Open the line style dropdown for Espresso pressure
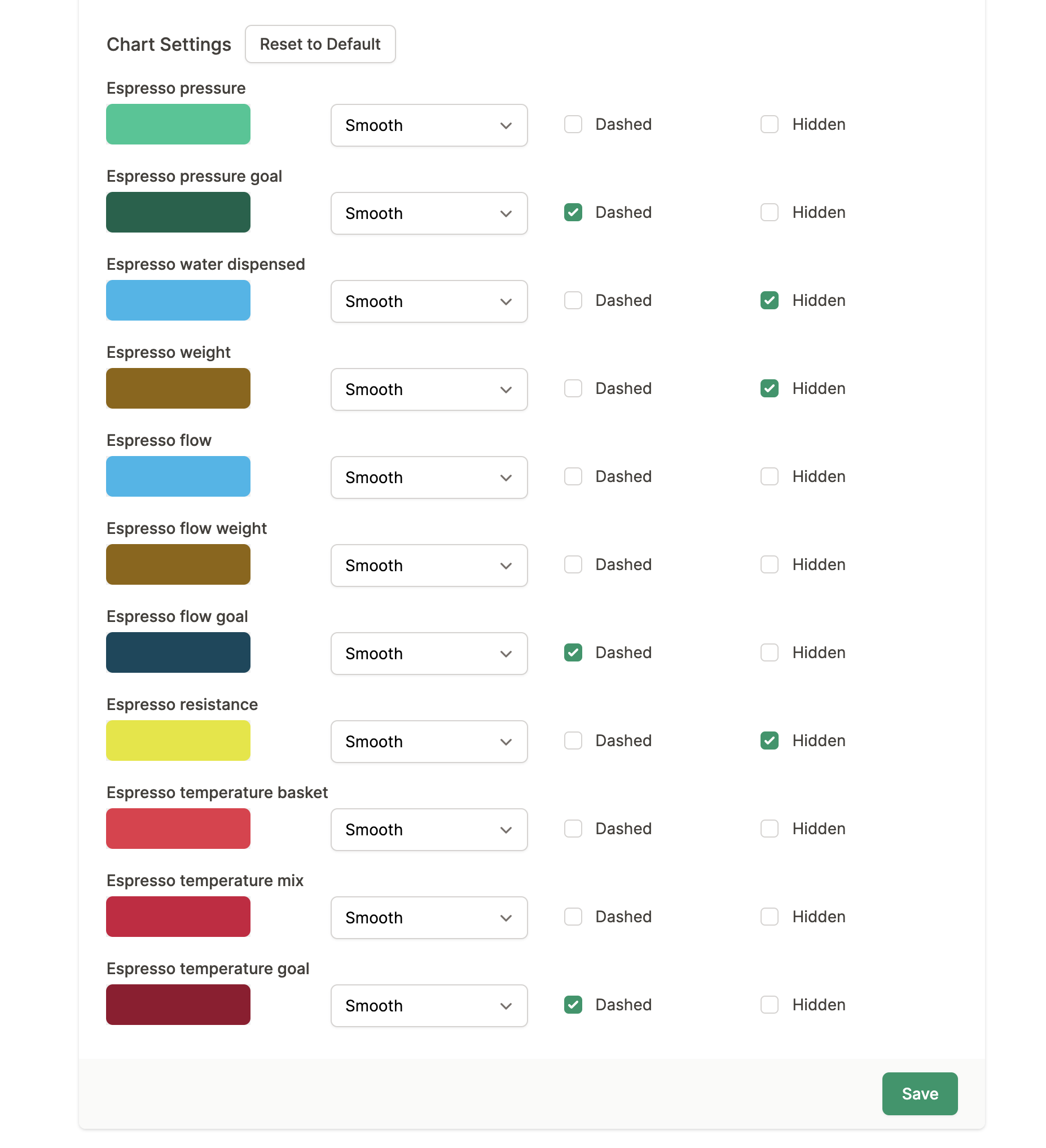The image size is (1046, 1148). click(429, 125)
